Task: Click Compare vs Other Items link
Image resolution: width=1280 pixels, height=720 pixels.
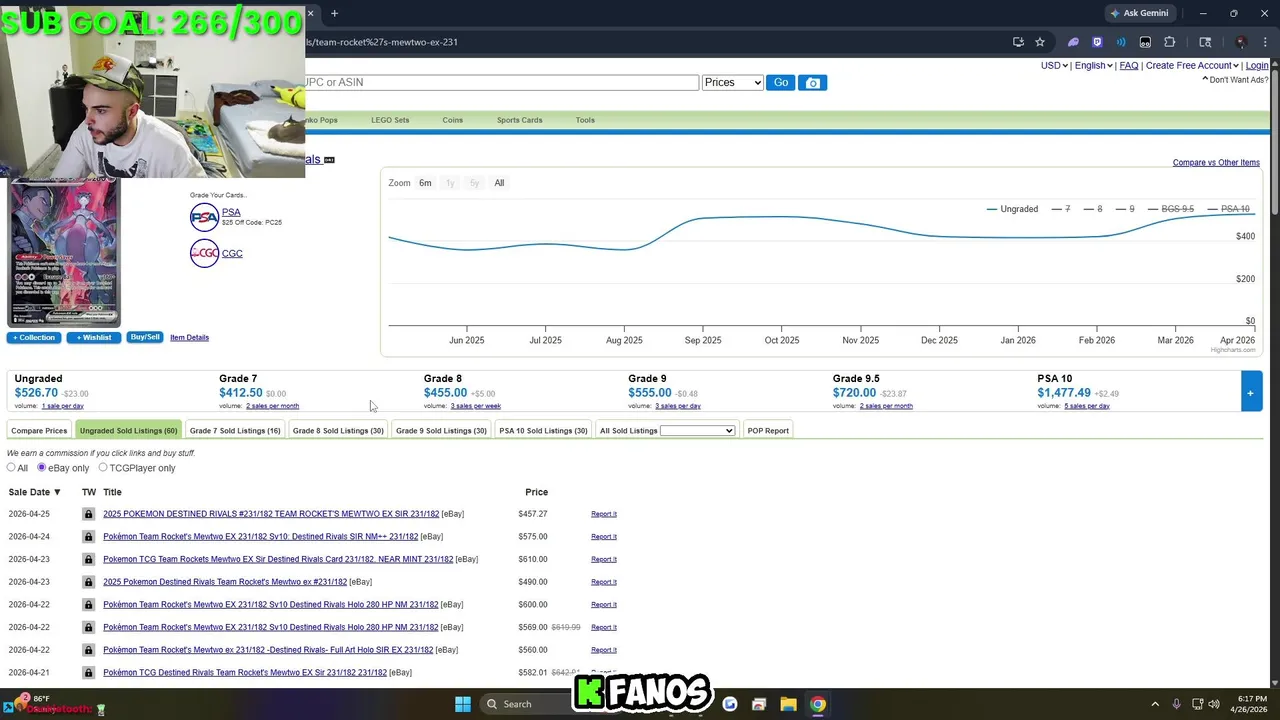Action: pos(1216,163)
